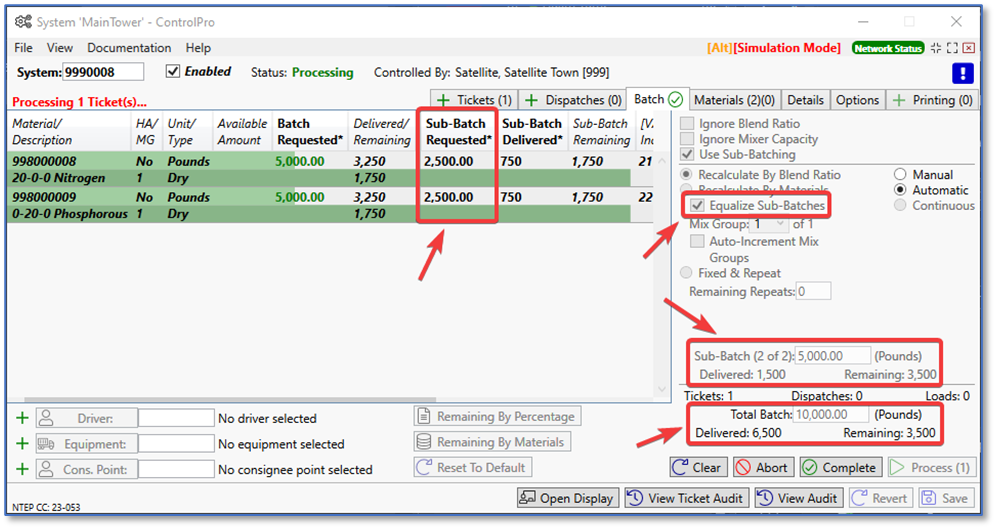Image resolution: width=996 pixels, height=529 pixels.
Task: Click the collapse-arrows icon beside Network Status
Action: coord(936,48)
